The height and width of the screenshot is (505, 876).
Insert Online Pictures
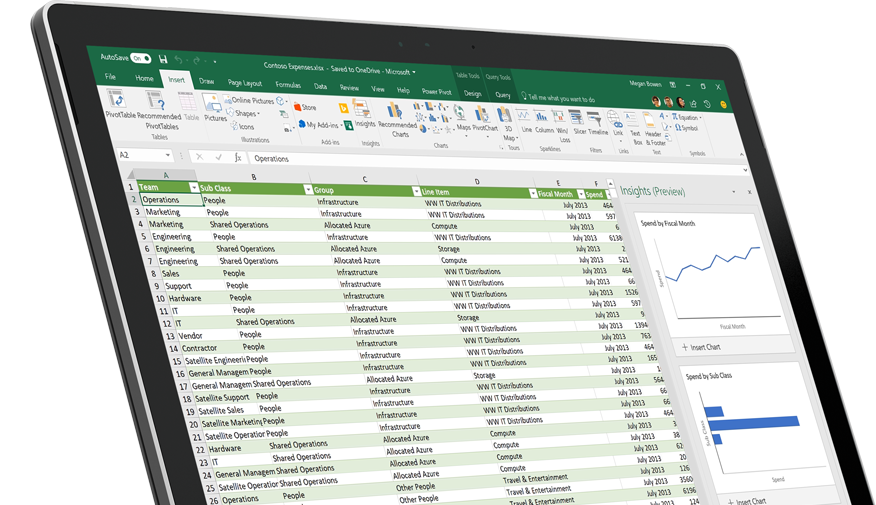(249, 100)
